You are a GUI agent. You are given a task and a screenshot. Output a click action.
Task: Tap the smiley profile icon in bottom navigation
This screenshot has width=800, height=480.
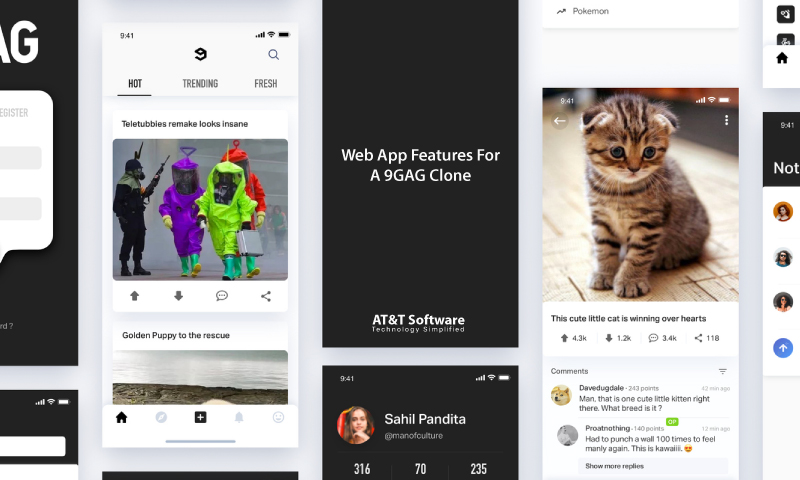click(x=278, y=417)
